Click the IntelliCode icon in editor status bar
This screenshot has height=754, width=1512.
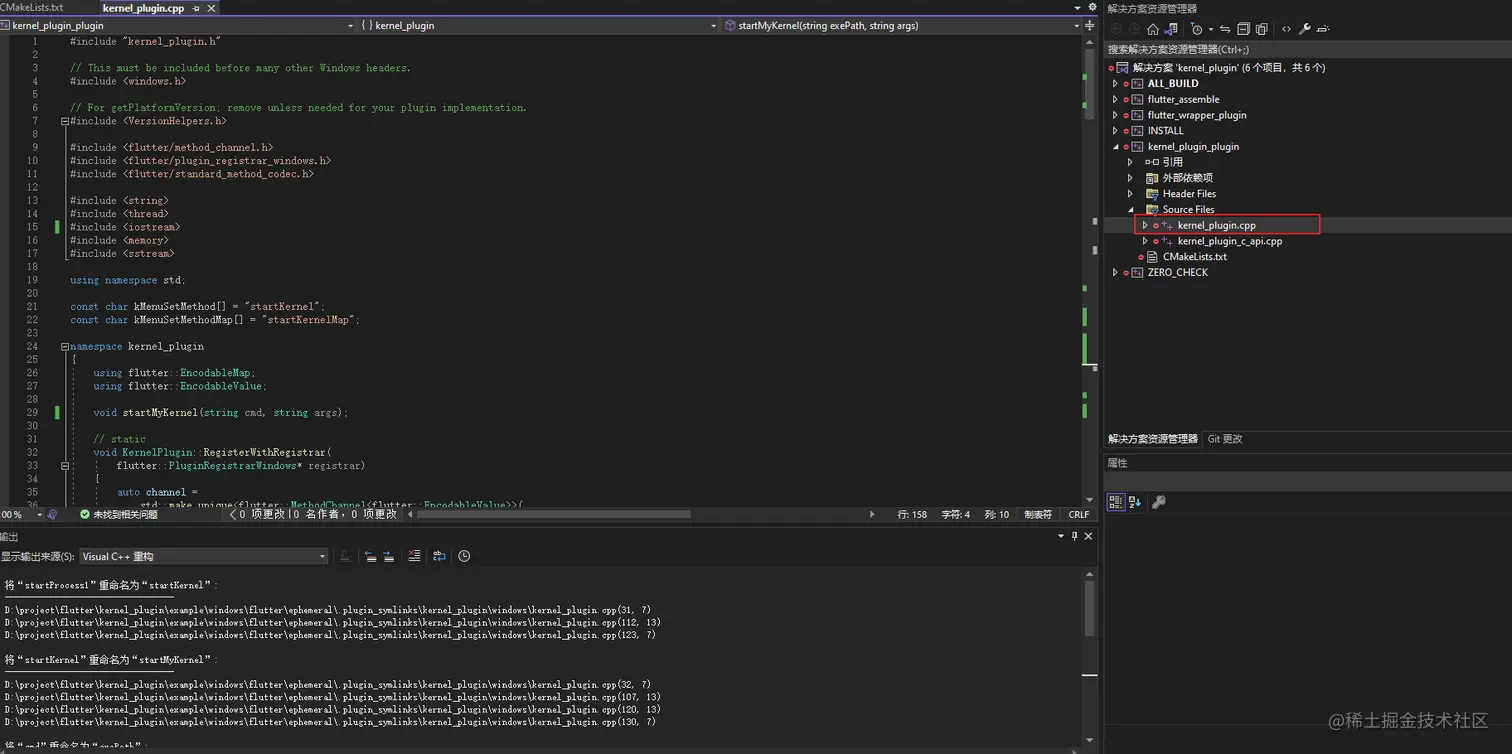(53, 514)
